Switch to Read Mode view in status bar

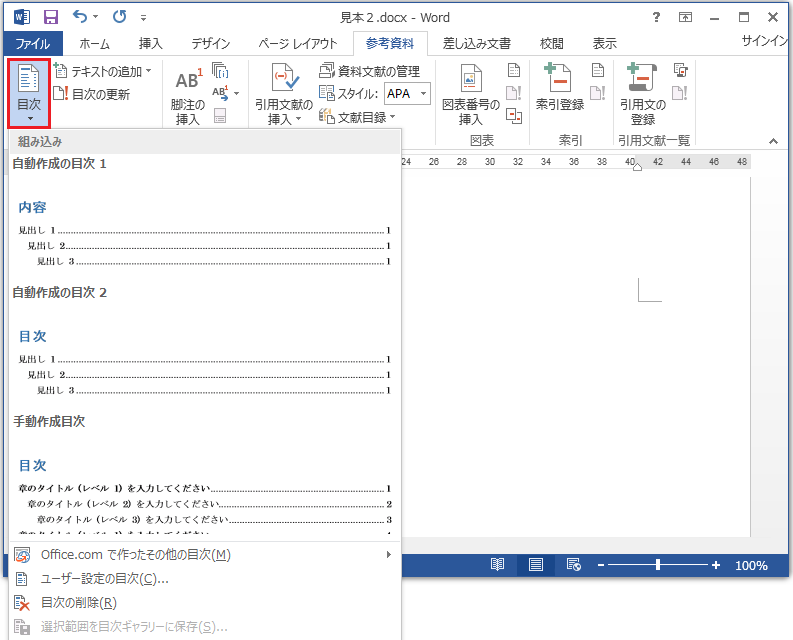pyautogui.click(x=497, y=565)
